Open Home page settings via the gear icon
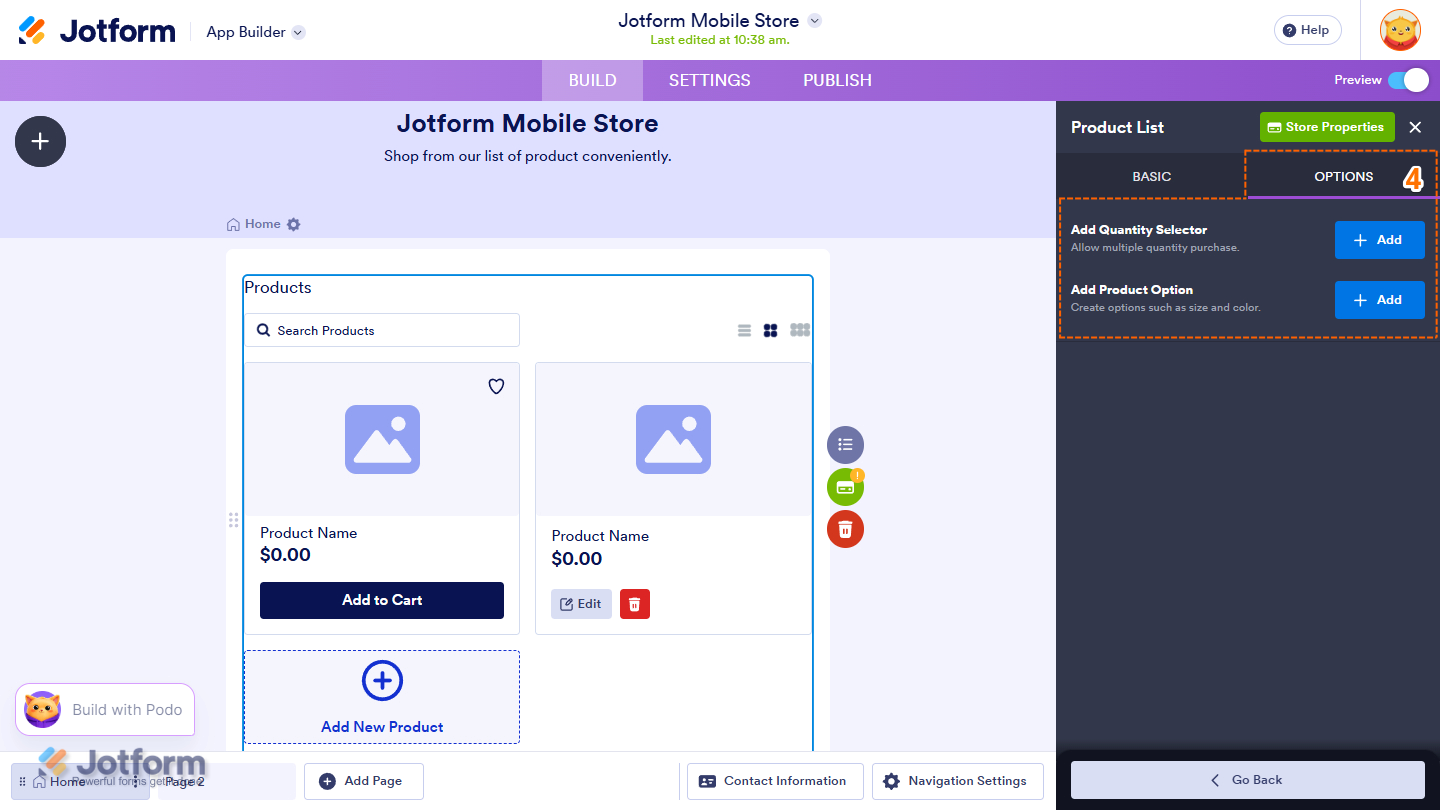1440x810 pixels. pos(292,224)
